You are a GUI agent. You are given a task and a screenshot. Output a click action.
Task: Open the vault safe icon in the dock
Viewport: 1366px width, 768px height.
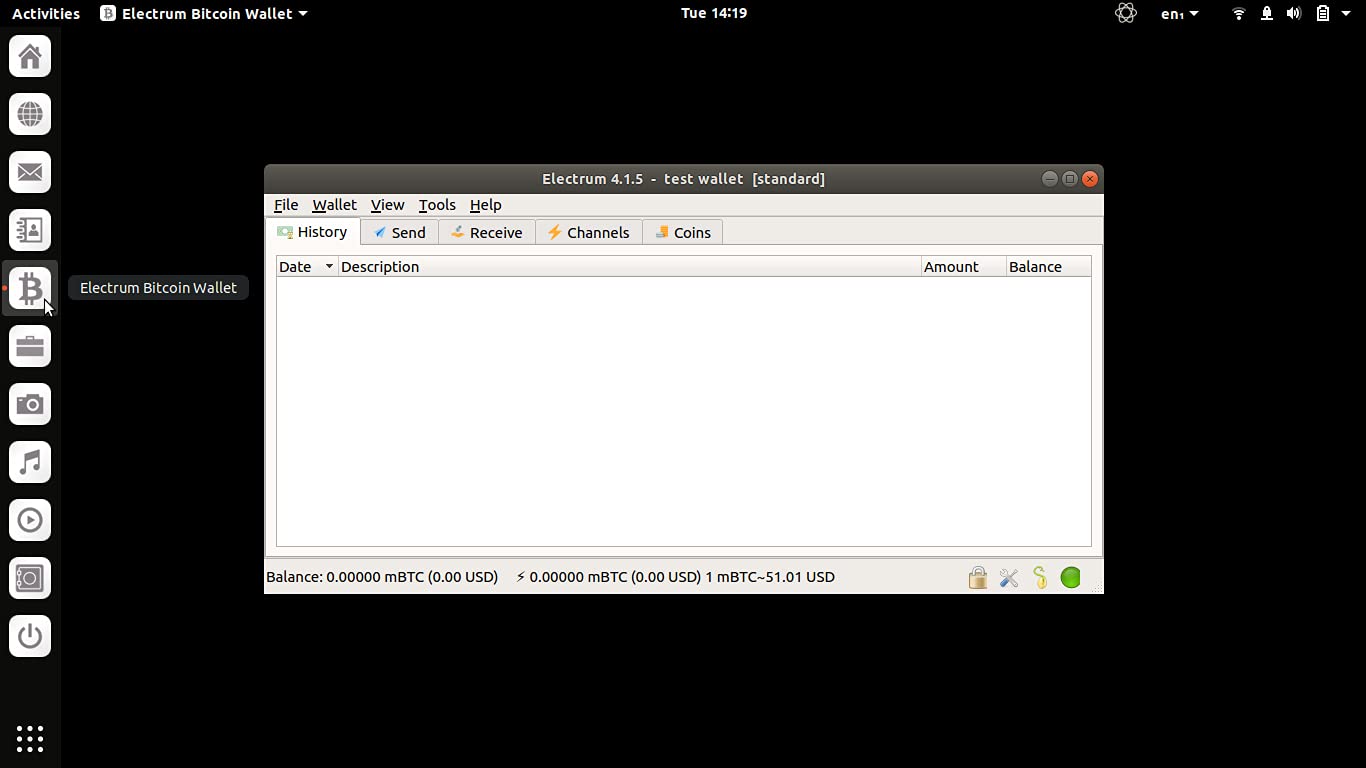click(30, 579)
